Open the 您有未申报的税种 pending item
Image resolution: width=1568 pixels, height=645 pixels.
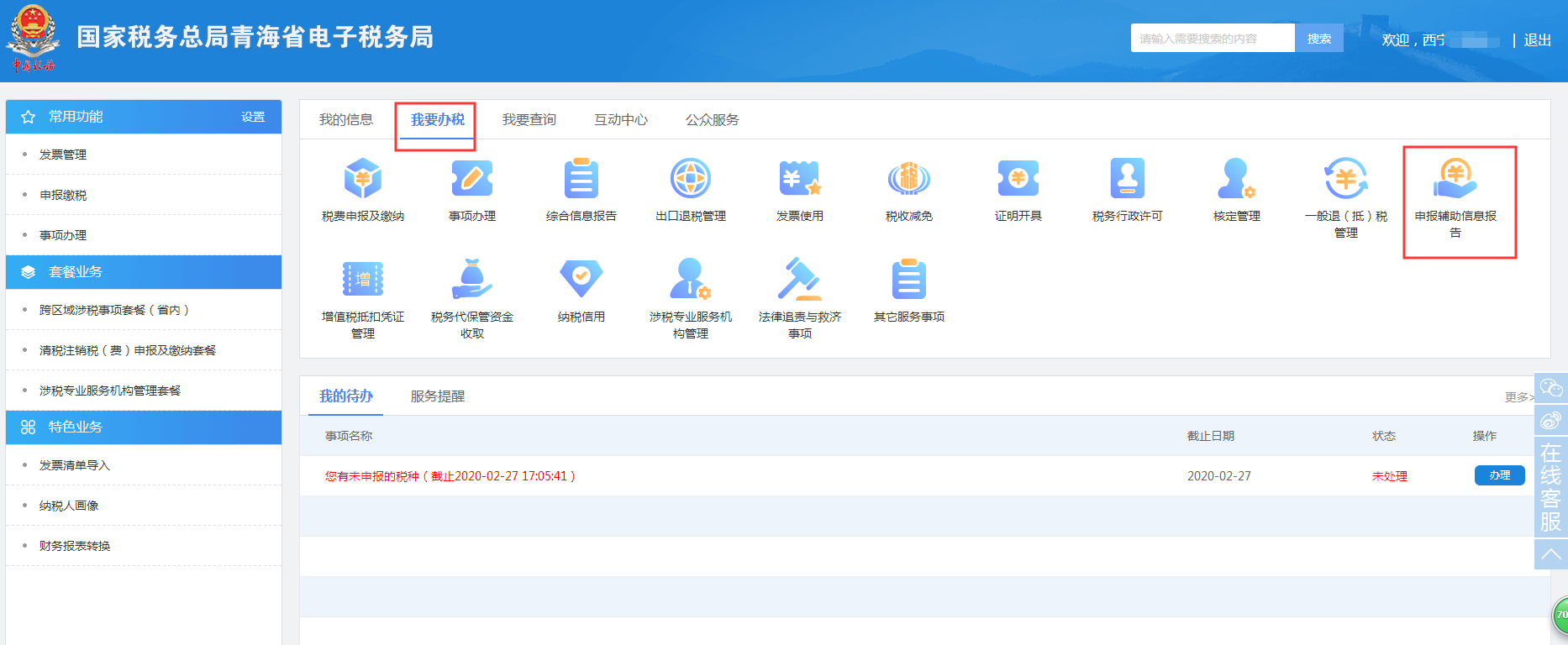tap(450, 476)
